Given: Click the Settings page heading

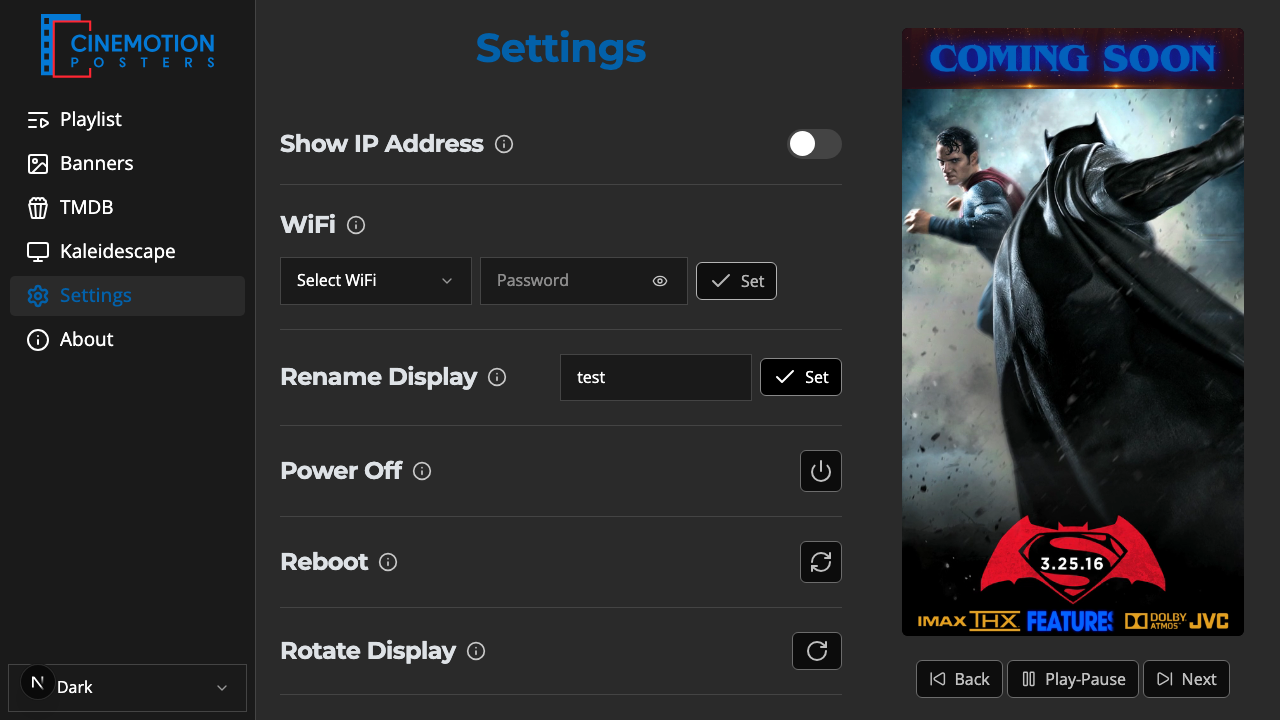Looking at the screenshot, I should 561,48.
